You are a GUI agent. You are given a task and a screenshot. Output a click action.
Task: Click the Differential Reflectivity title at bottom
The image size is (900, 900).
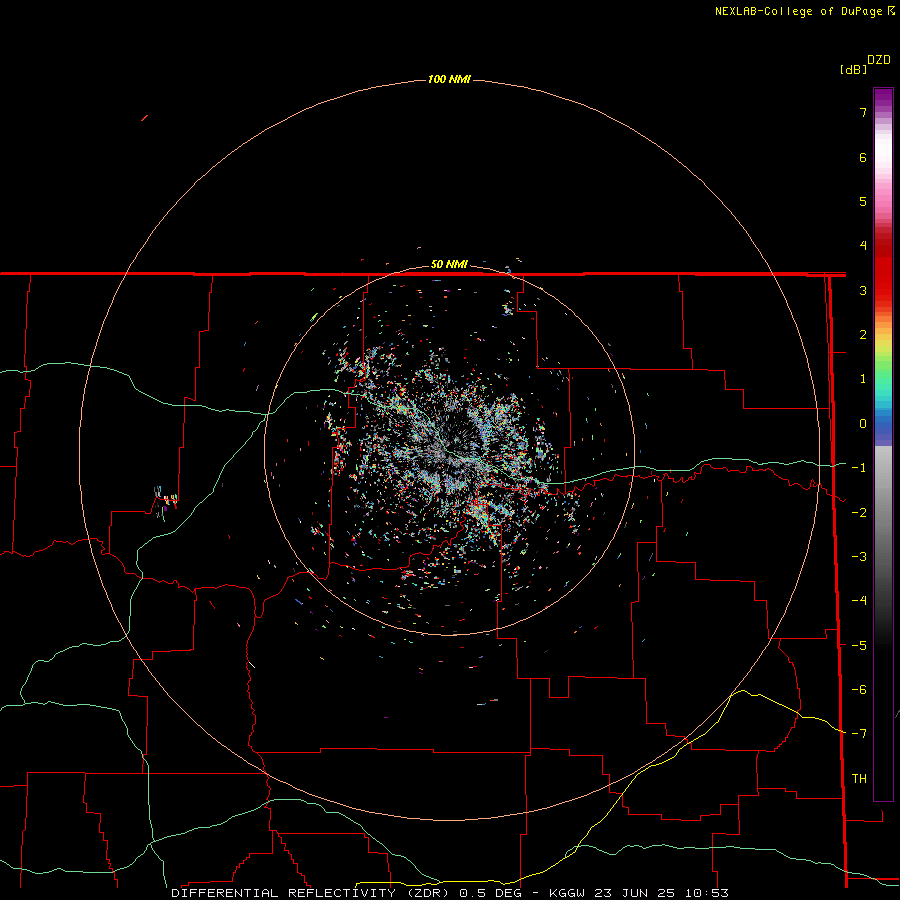point(312,893)
